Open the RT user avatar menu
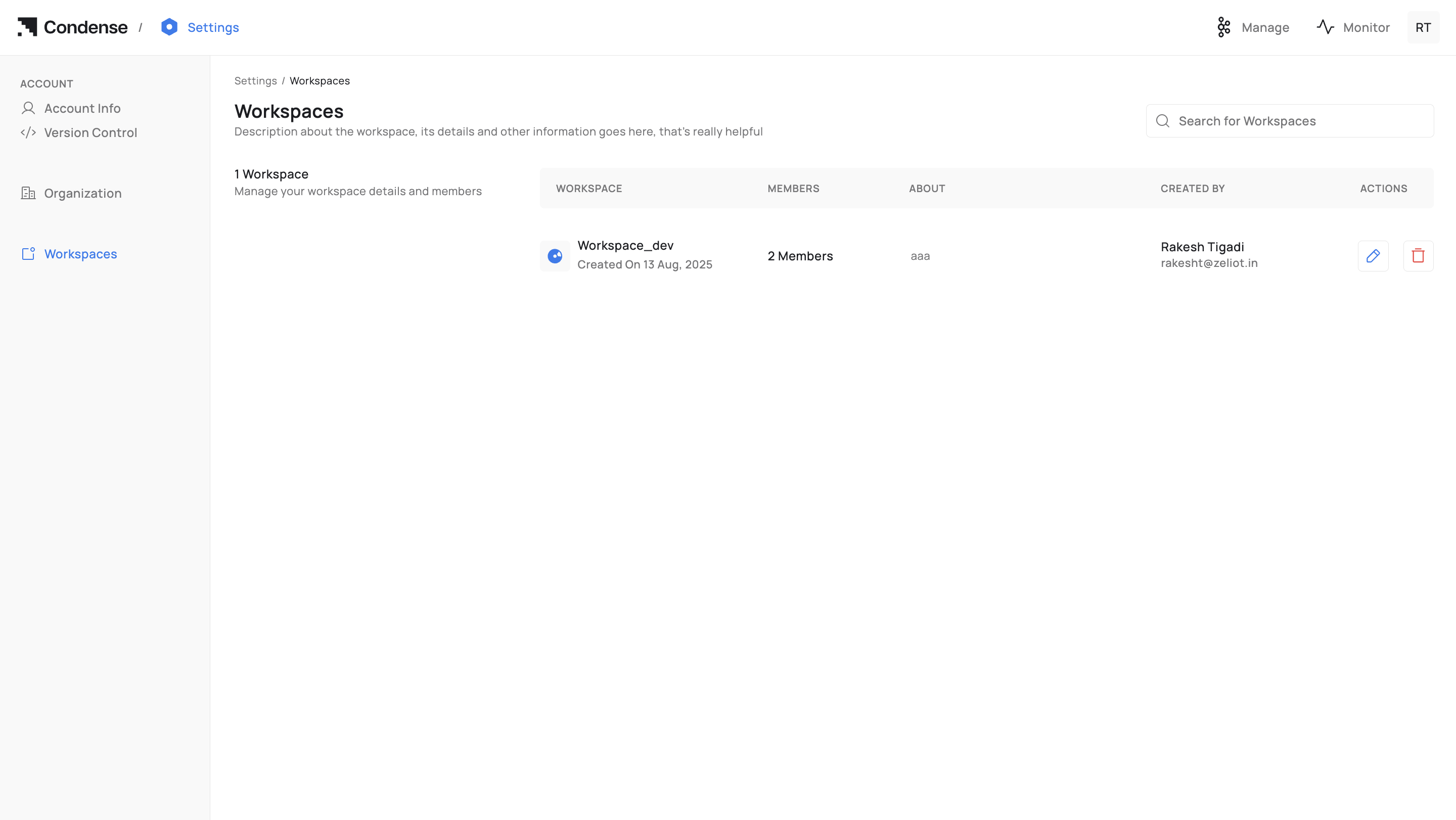This screenshot has width=1456, height=820. (x=1423, y=27)
